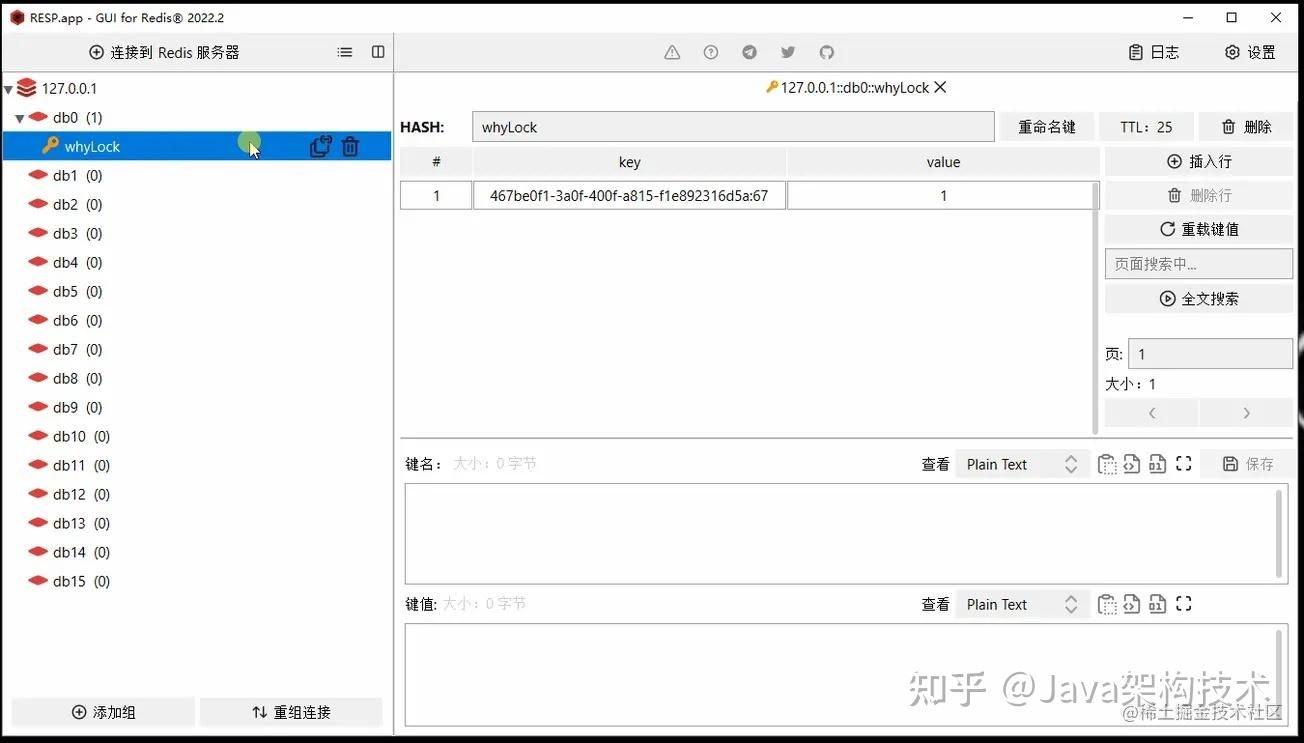Open the Plain Text format dropdown

tap(1020, 463)
